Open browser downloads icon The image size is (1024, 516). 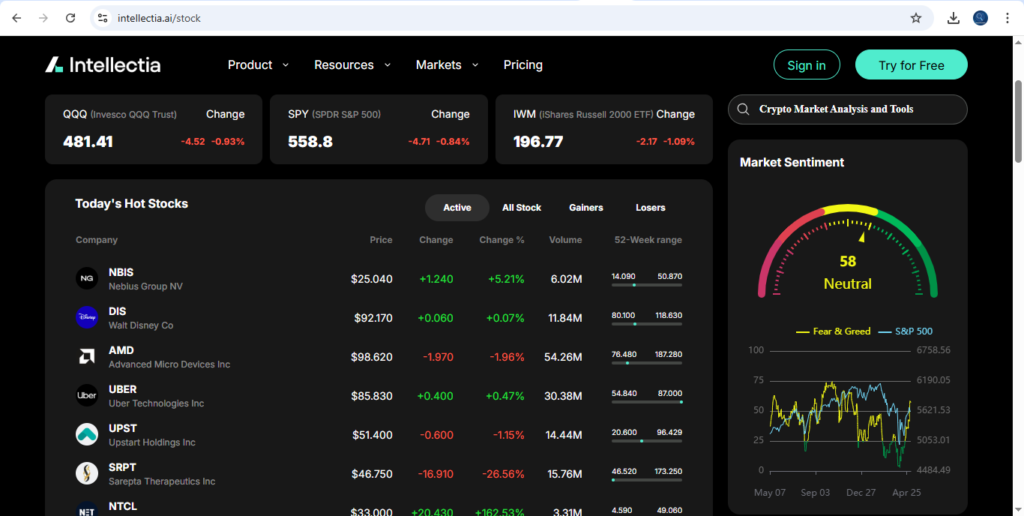click(953, 18)
